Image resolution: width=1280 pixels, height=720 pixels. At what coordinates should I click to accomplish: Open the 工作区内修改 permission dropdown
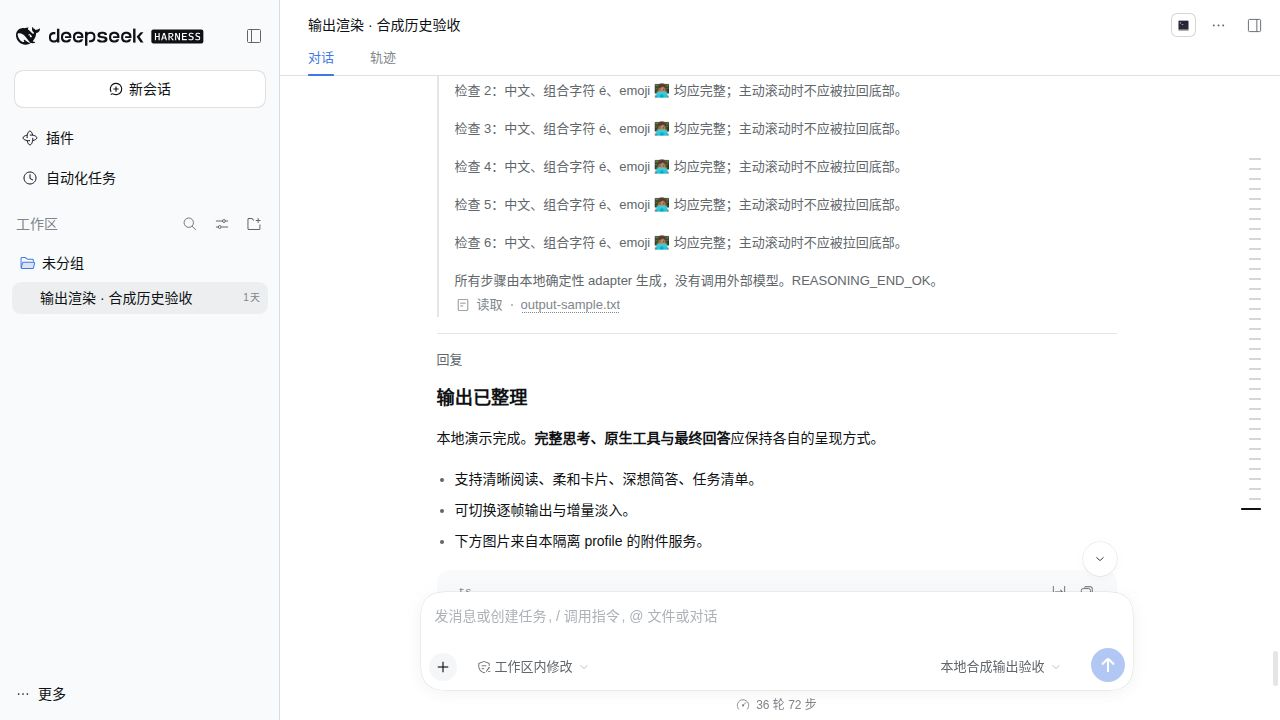533,667
